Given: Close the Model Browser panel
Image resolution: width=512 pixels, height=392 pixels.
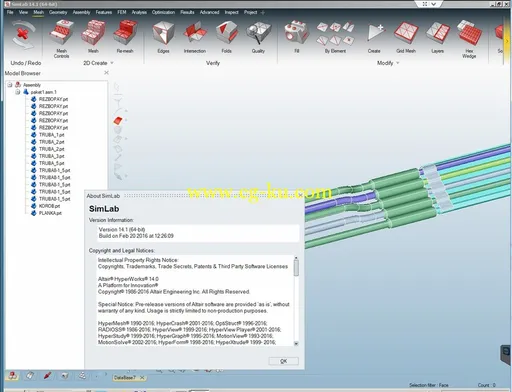Looking at the screenshot, I should click(x=106, y=73).
